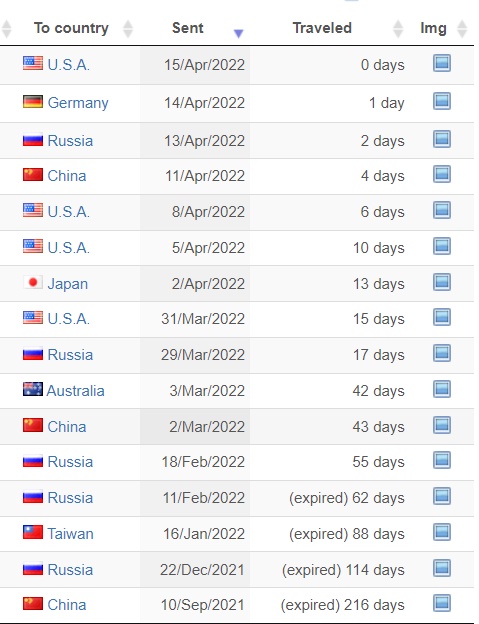Click the Traveled column header

click(x=322, y=28)
